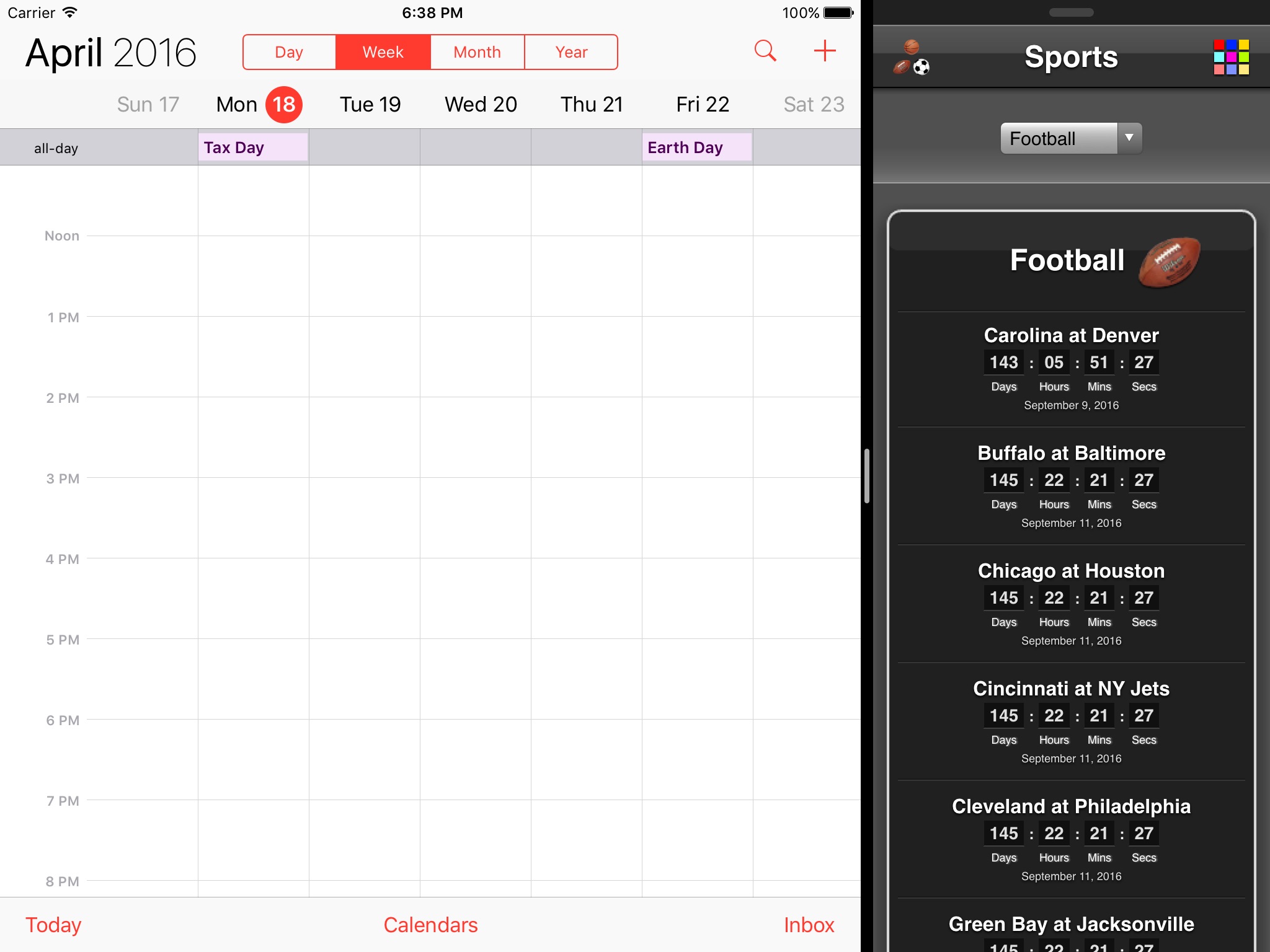This screenshot has height=952, width=1270.
Task: Jump to Today in calendar
Action: 53,925
